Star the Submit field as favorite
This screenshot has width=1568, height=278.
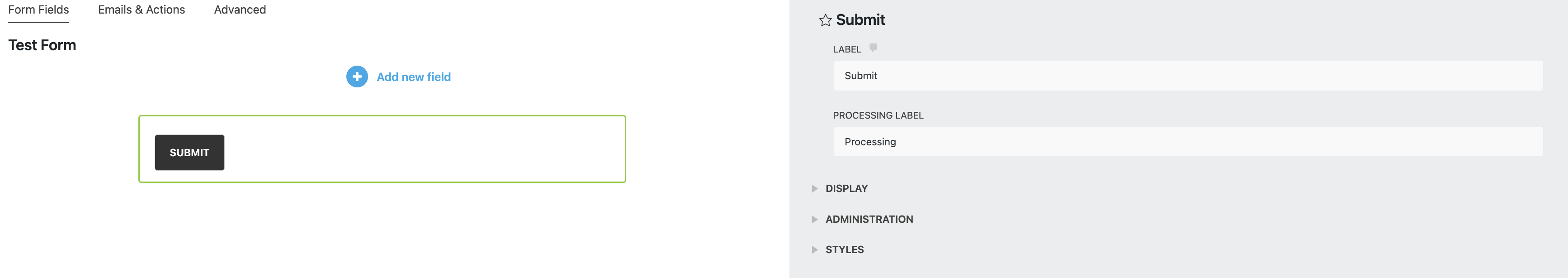click(x=826, y=20)
